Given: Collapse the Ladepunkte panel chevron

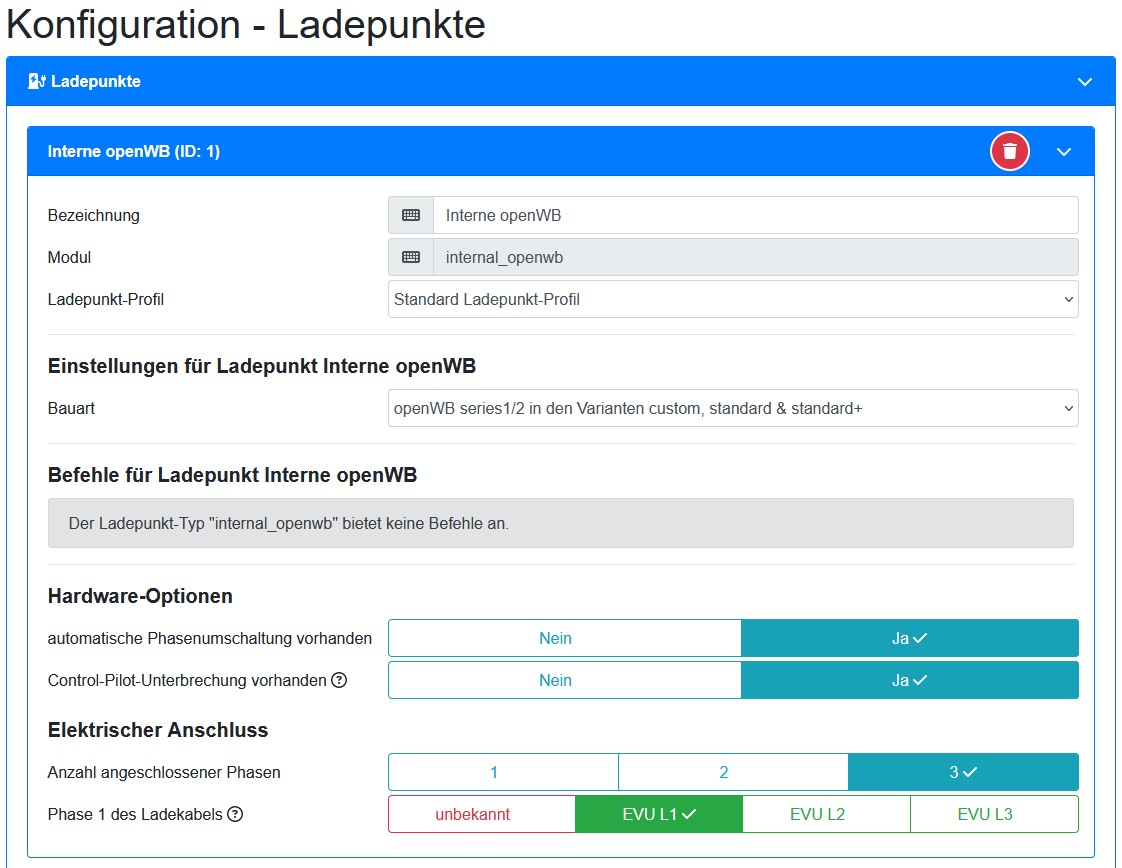Looking at the screenshot, I should tap(1085, 82).
